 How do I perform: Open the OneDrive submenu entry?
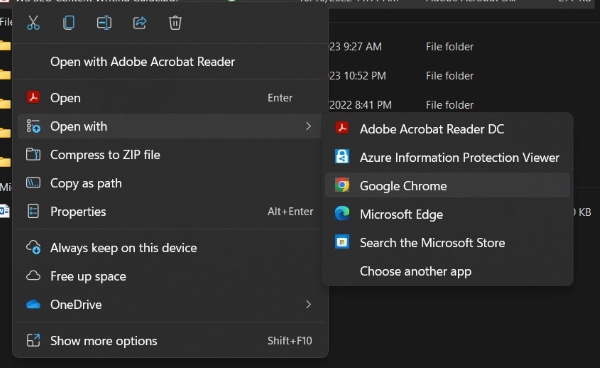click(170, 305)
